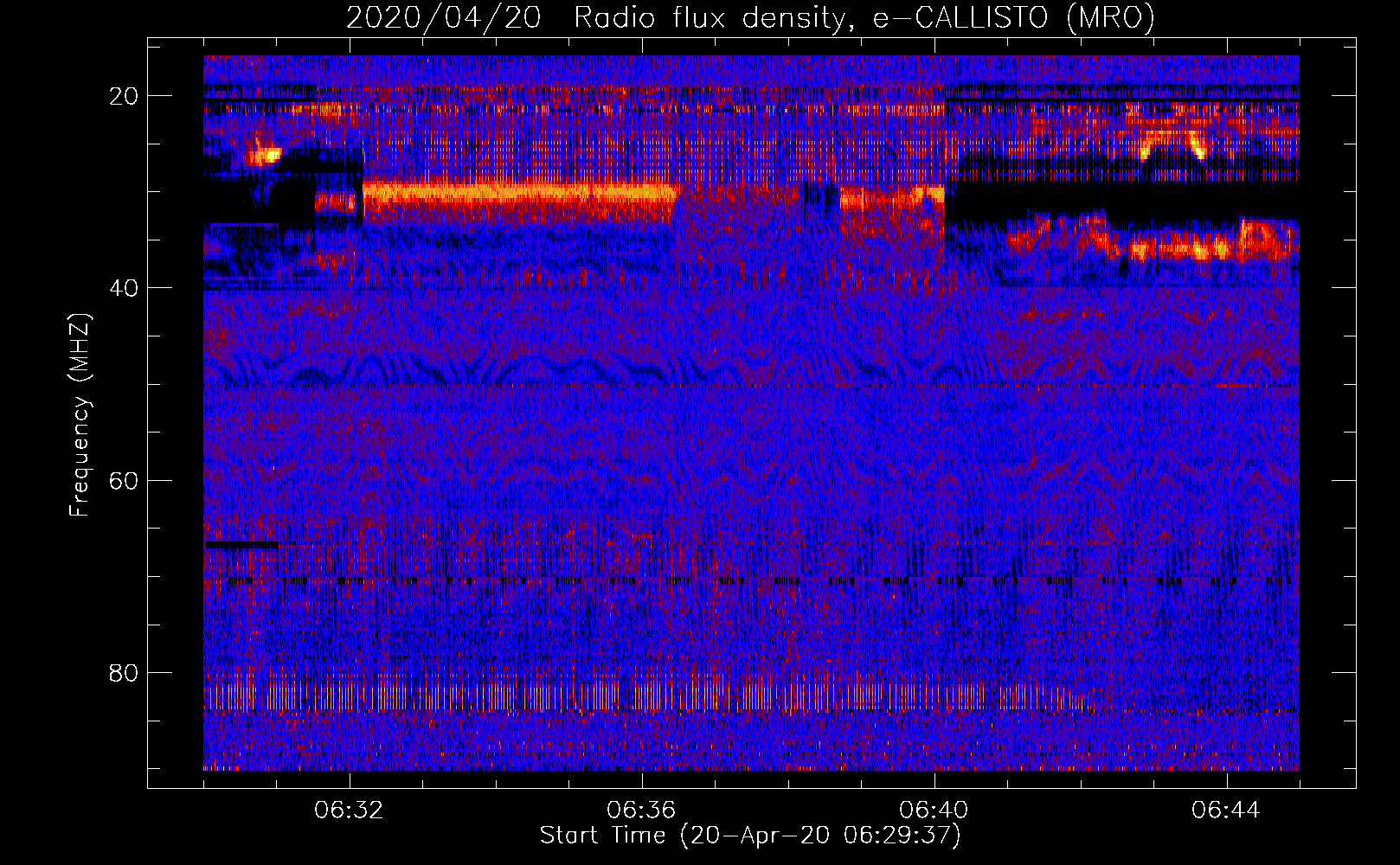Click the 80 MHz frequency tick label
The image size is (1400, 865).
pos(125,672)
